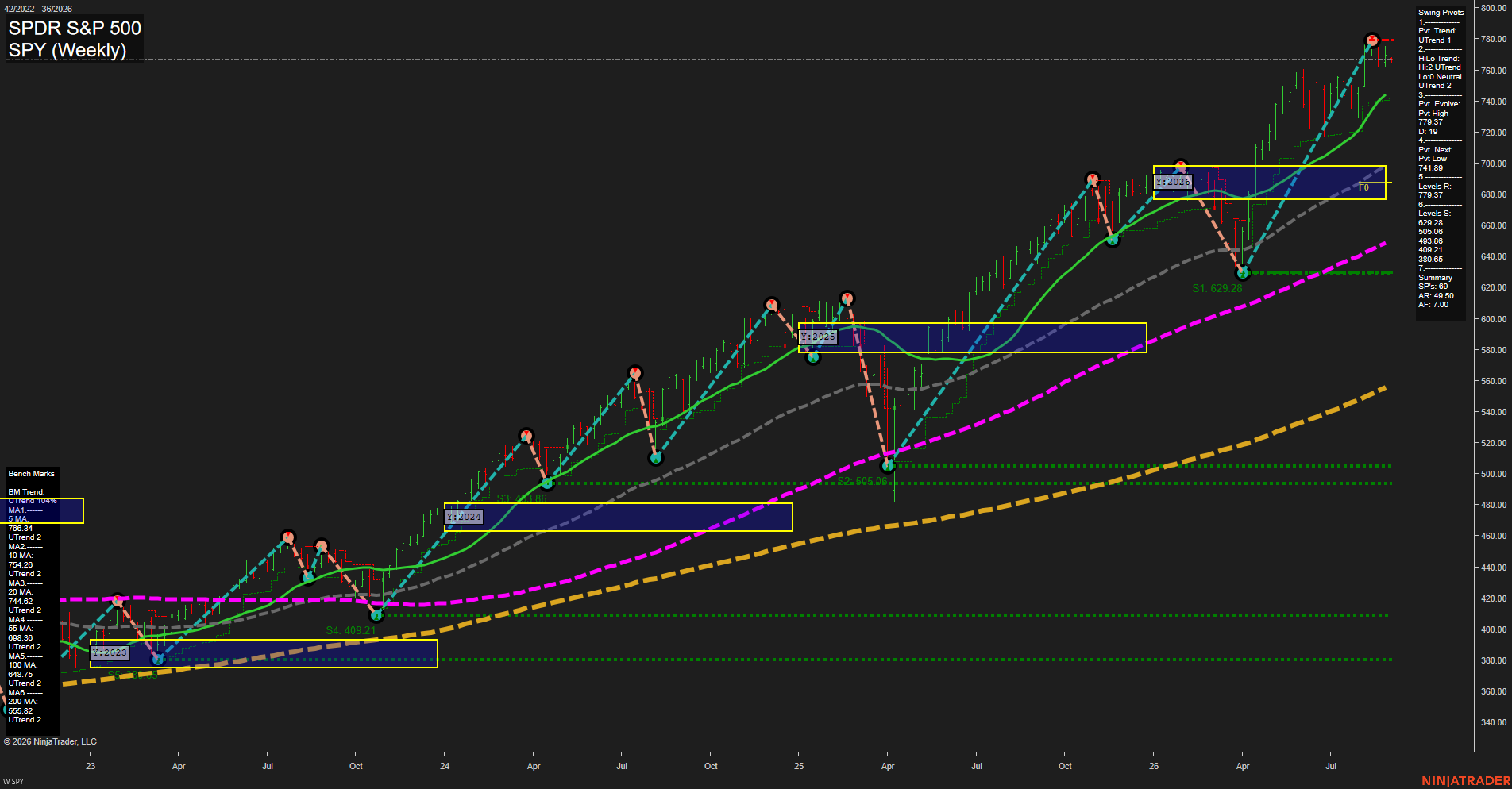The image size is (1512, 789).
Task: Click the 5 MA value 766.34
Action: [21, 529]
